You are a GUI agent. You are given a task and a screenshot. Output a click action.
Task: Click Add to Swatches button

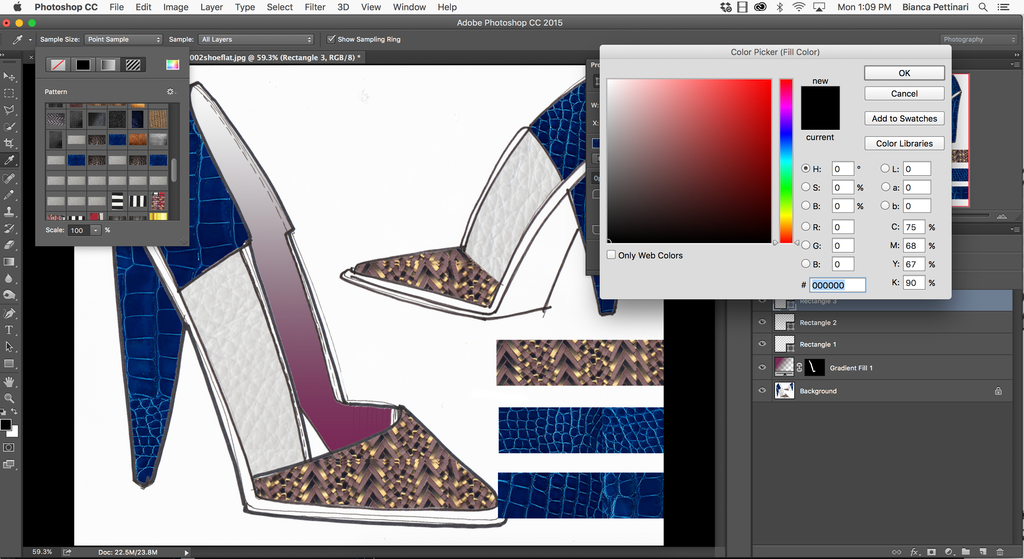point(904,118)
